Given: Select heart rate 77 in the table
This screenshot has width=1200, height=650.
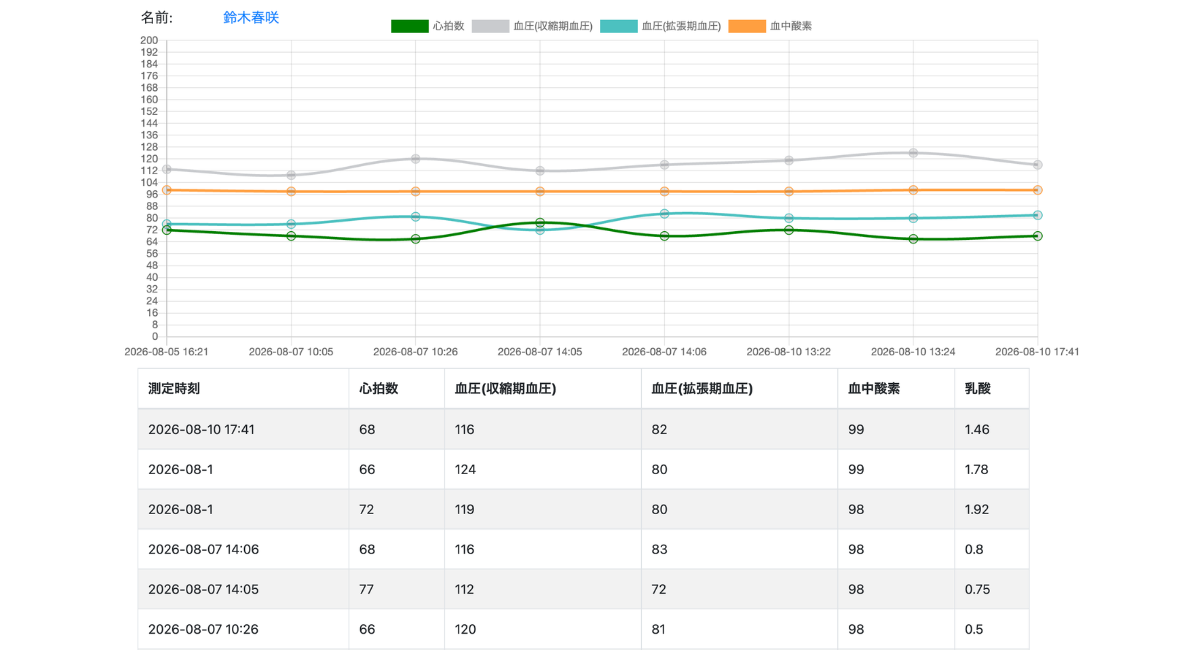Looking at the screenshot, I should (396, 589).
